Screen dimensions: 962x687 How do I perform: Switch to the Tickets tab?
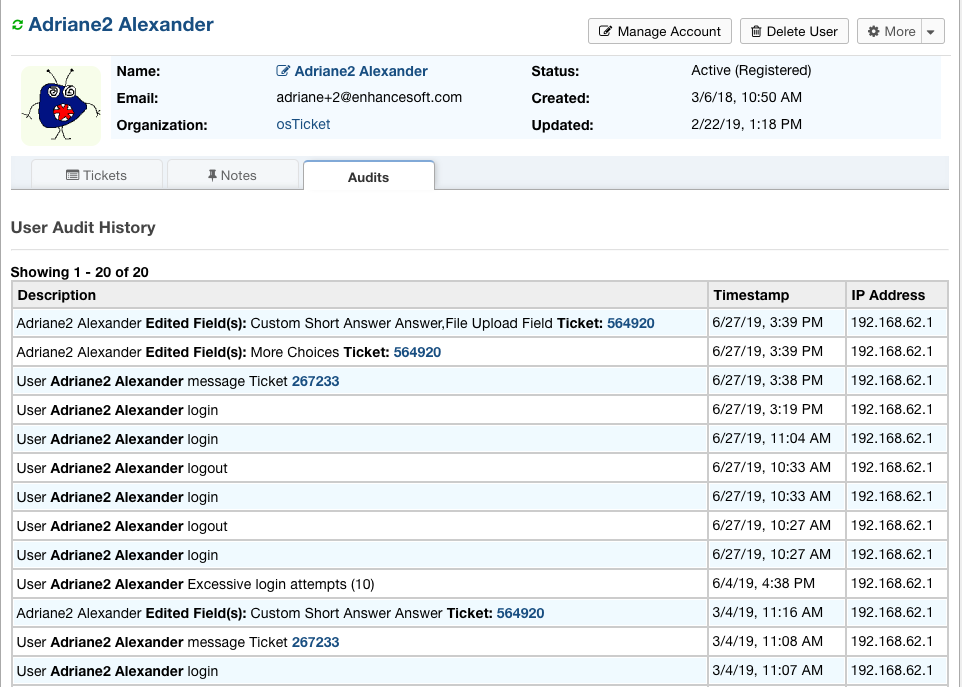tap(97, 174)
